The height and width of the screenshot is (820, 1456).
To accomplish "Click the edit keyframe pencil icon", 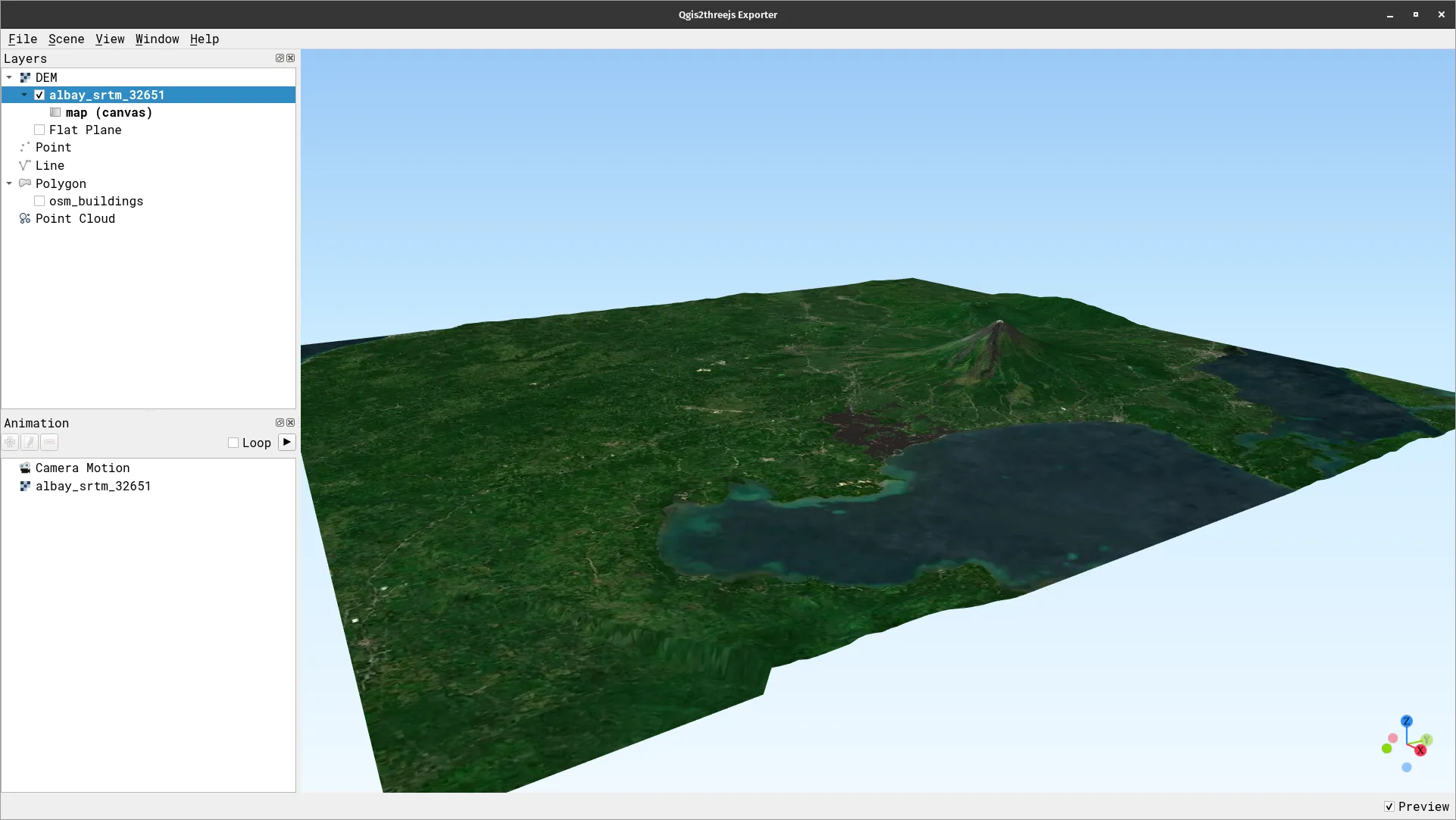I will 29,442.
